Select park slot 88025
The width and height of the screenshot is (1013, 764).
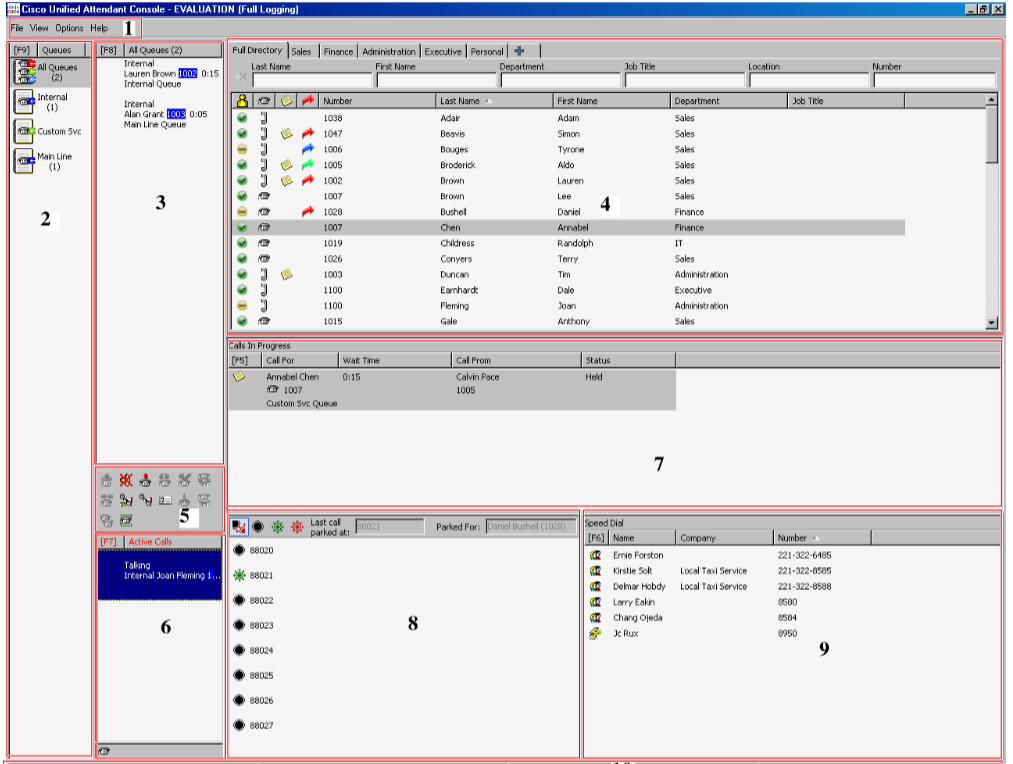(253, 676)
